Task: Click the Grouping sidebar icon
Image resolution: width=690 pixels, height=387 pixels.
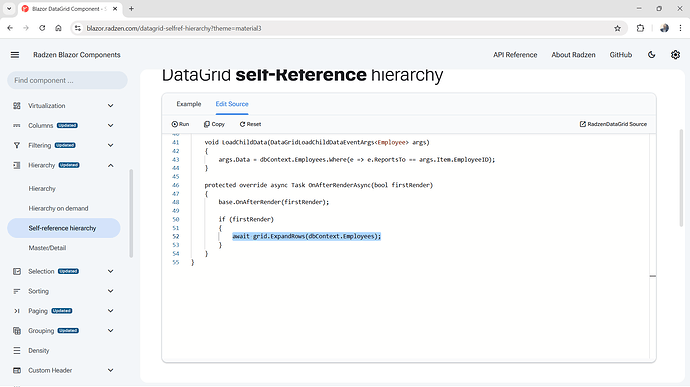Action: pos(17,331)
